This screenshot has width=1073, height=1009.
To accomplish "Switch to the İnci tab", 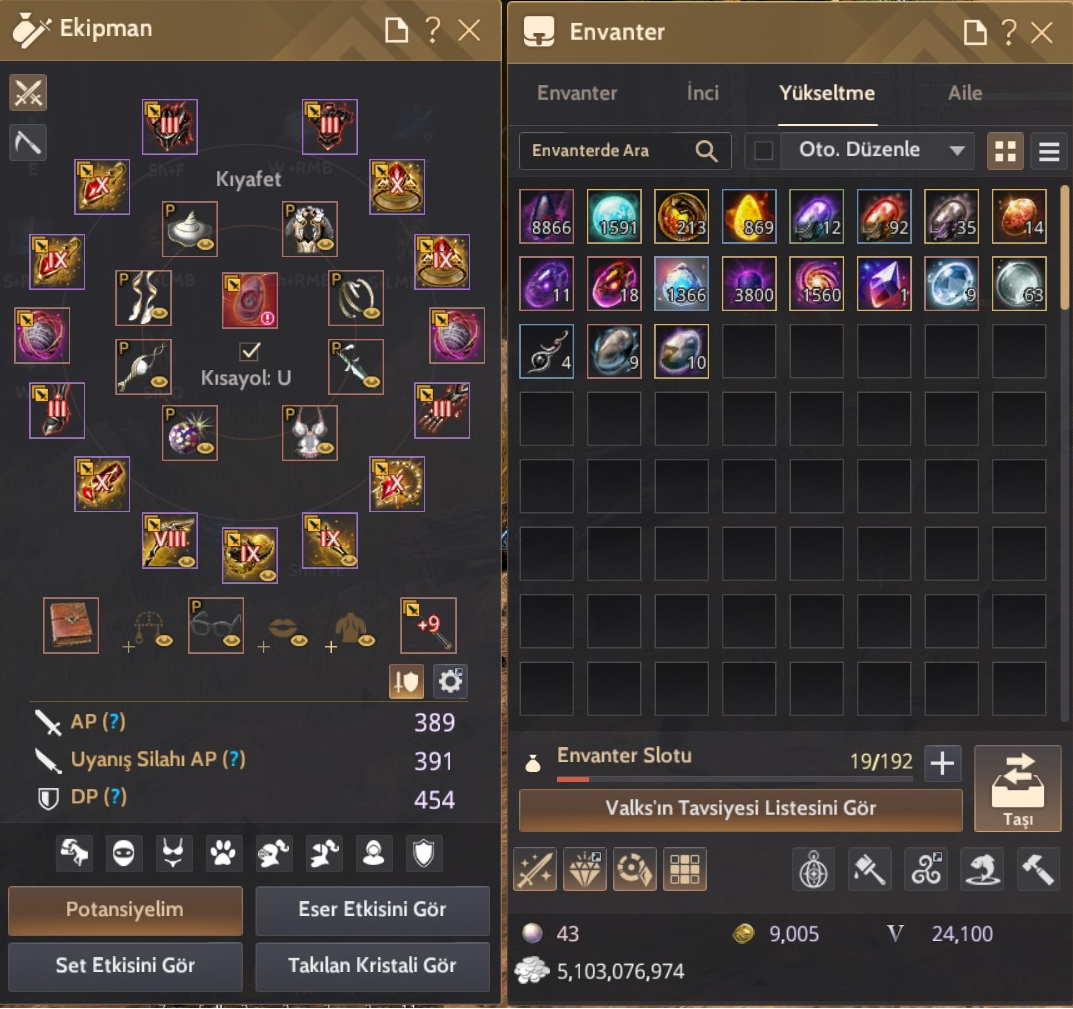I will click(703, 93).
